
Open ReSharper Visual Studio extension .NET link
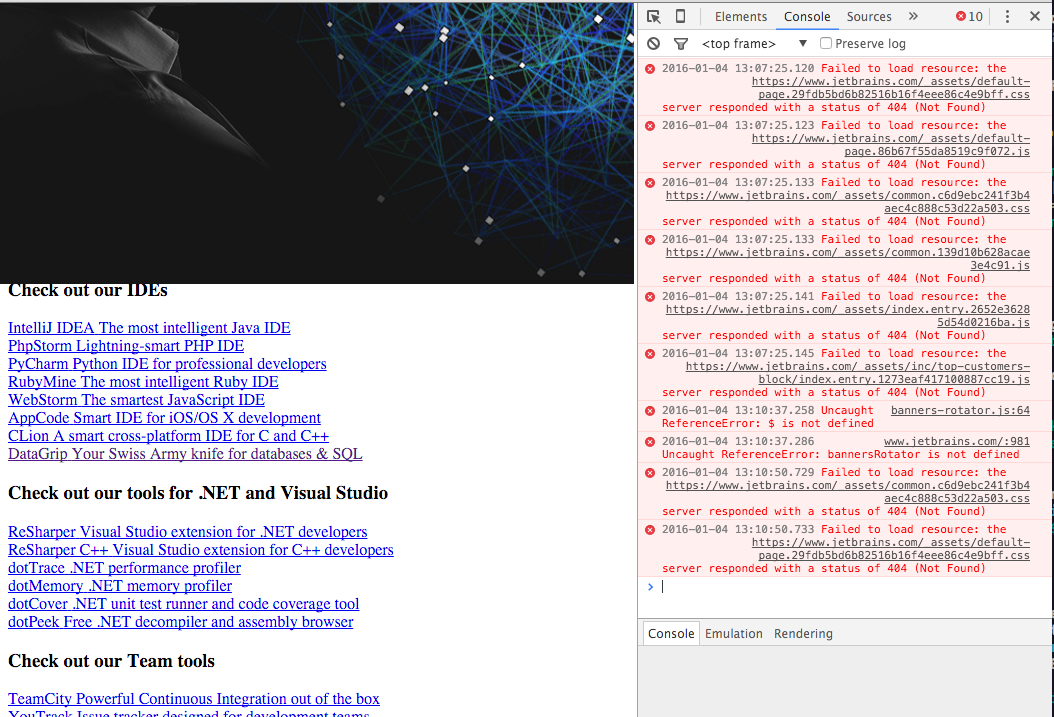[188, 532]
